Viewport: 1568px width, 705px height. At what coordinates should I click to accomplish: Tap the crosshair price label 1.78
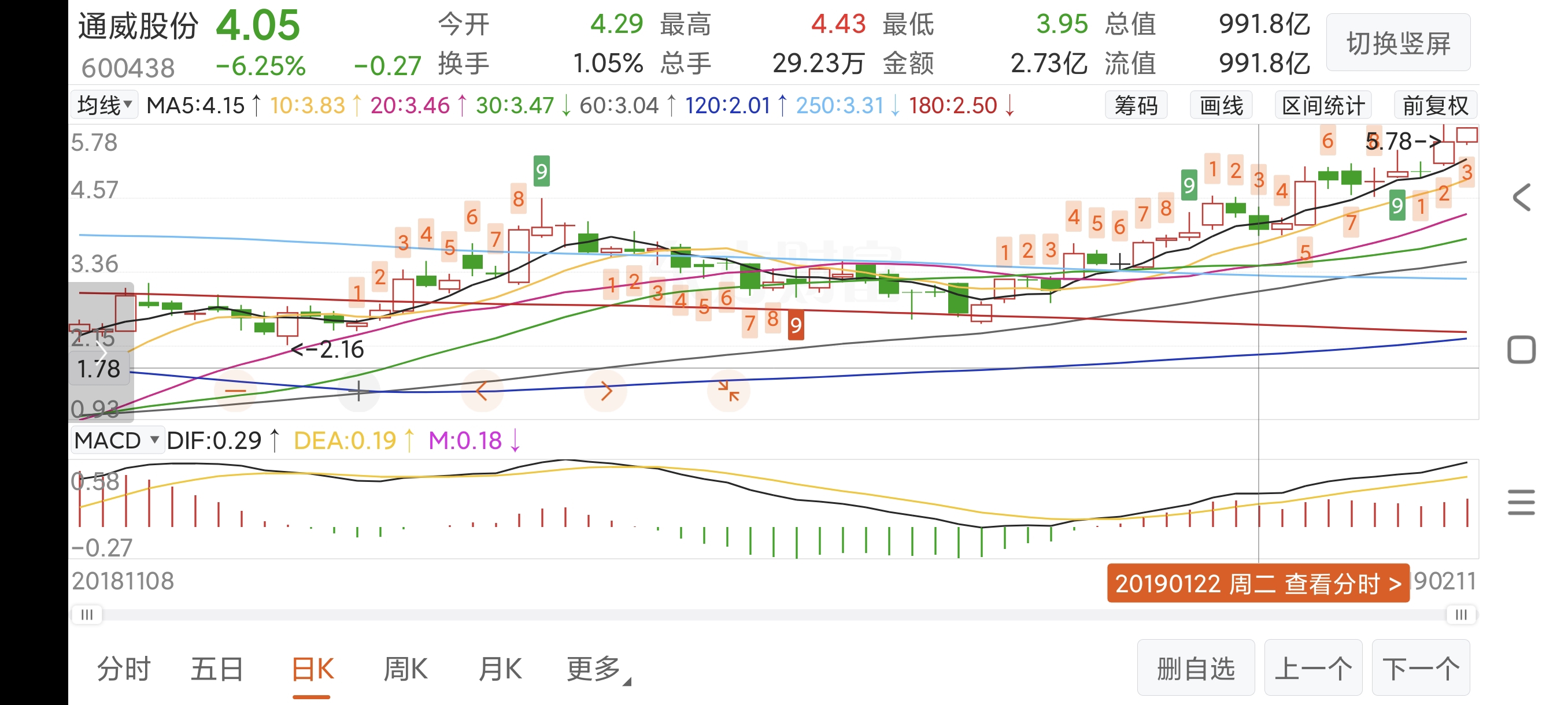99,369
